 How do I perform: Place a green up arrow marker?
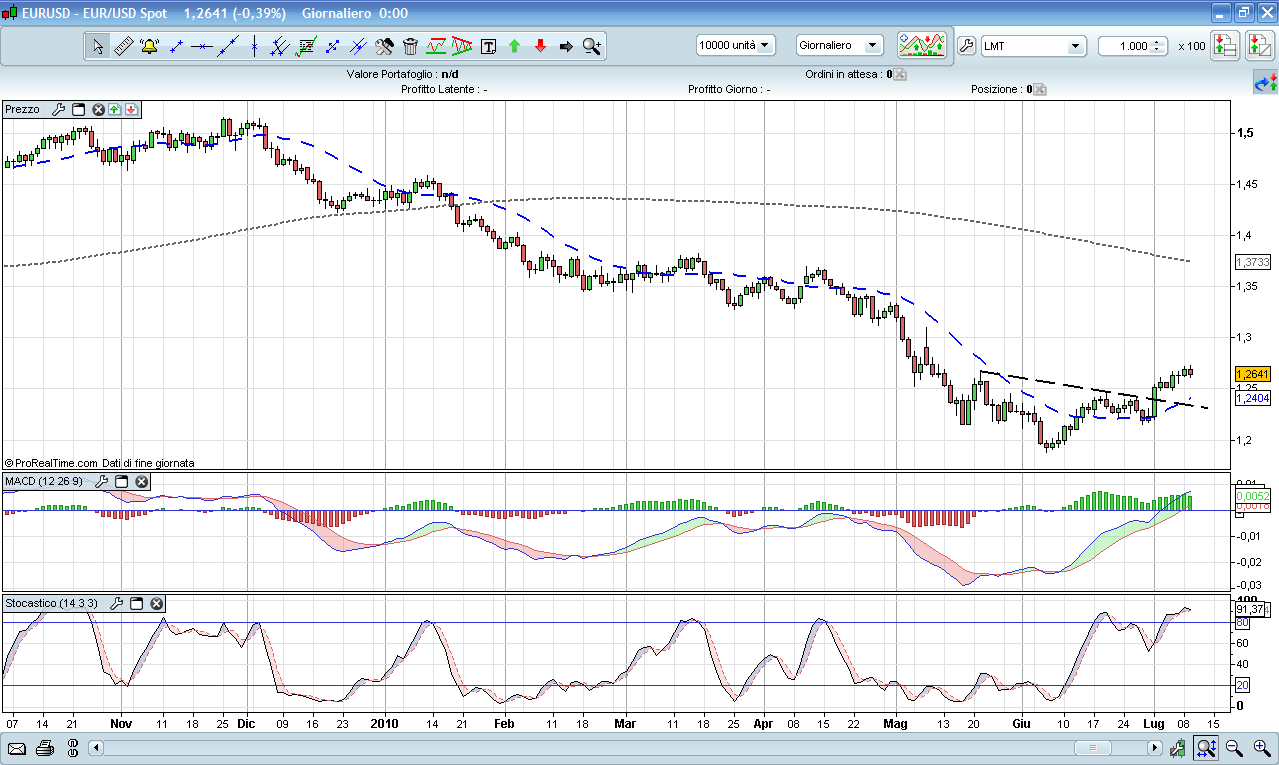[x=514, y=46]
